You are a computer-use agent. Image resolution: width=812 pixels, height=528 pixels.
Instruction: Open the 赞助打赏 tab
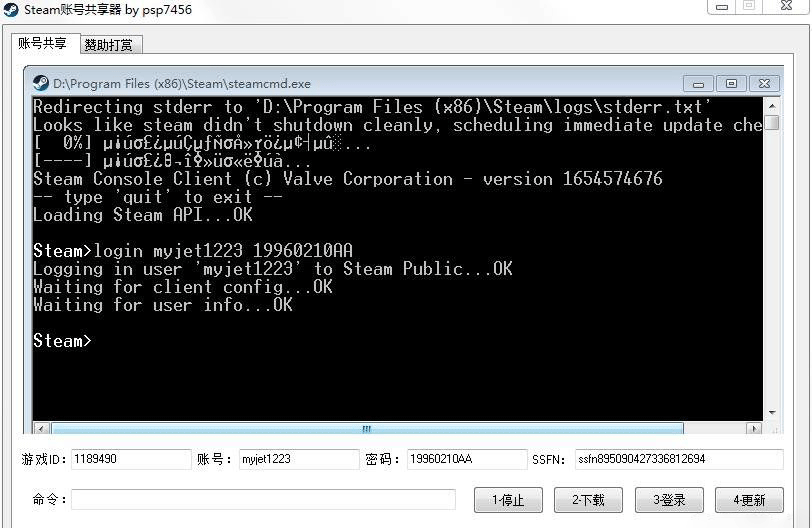110,44
